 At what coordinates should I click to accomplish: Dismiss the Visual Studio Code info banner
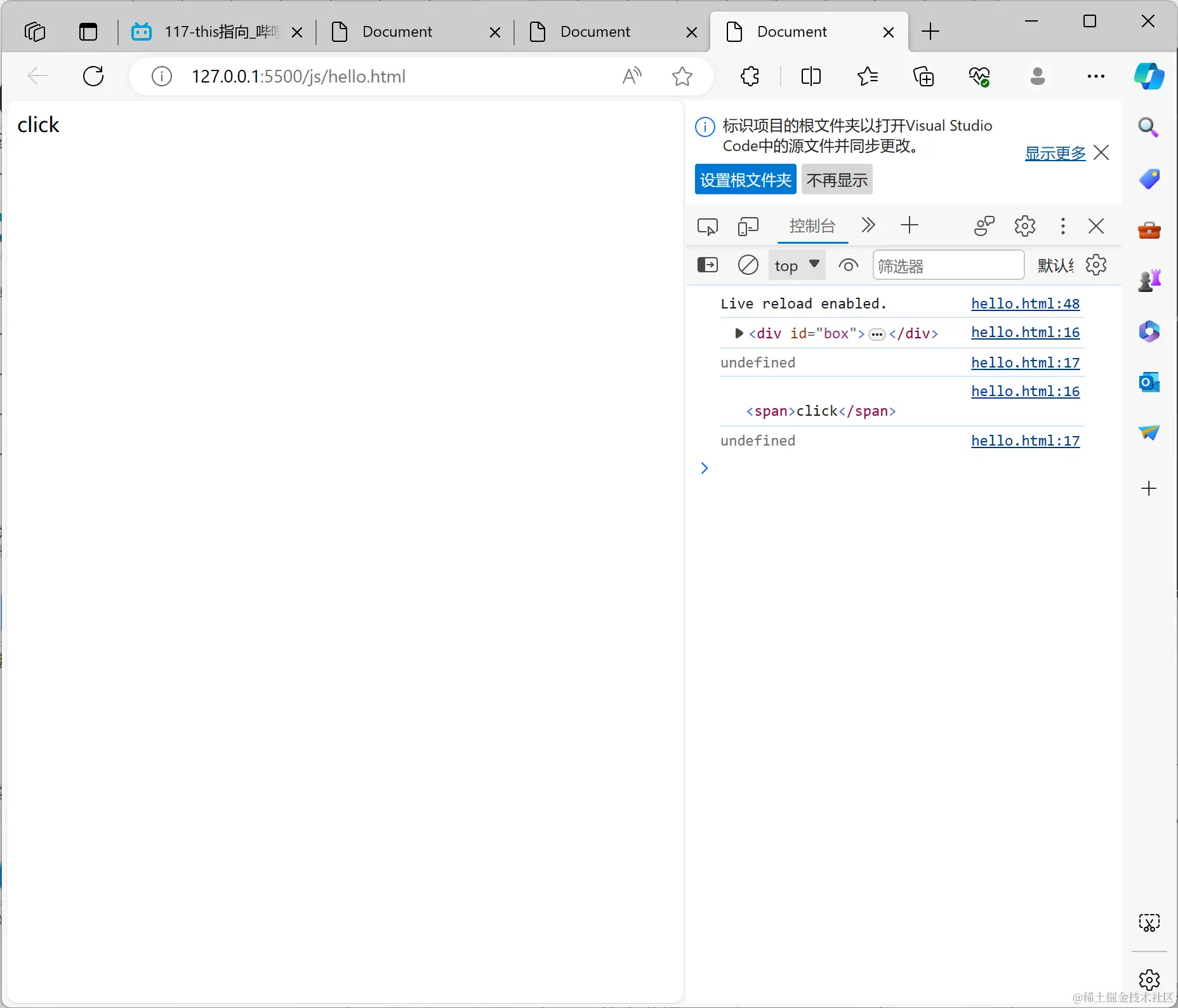point(1102,152)
